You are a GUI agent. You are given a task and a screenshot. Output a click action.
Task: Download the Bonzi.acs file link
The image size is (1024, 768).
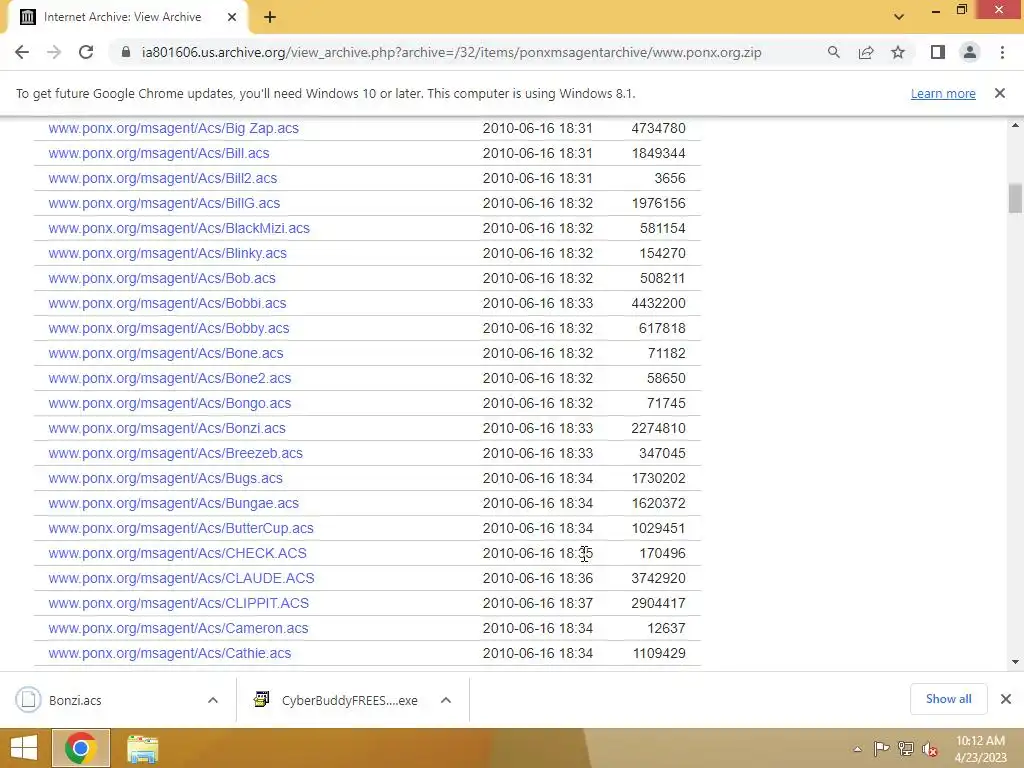[167, 428]
